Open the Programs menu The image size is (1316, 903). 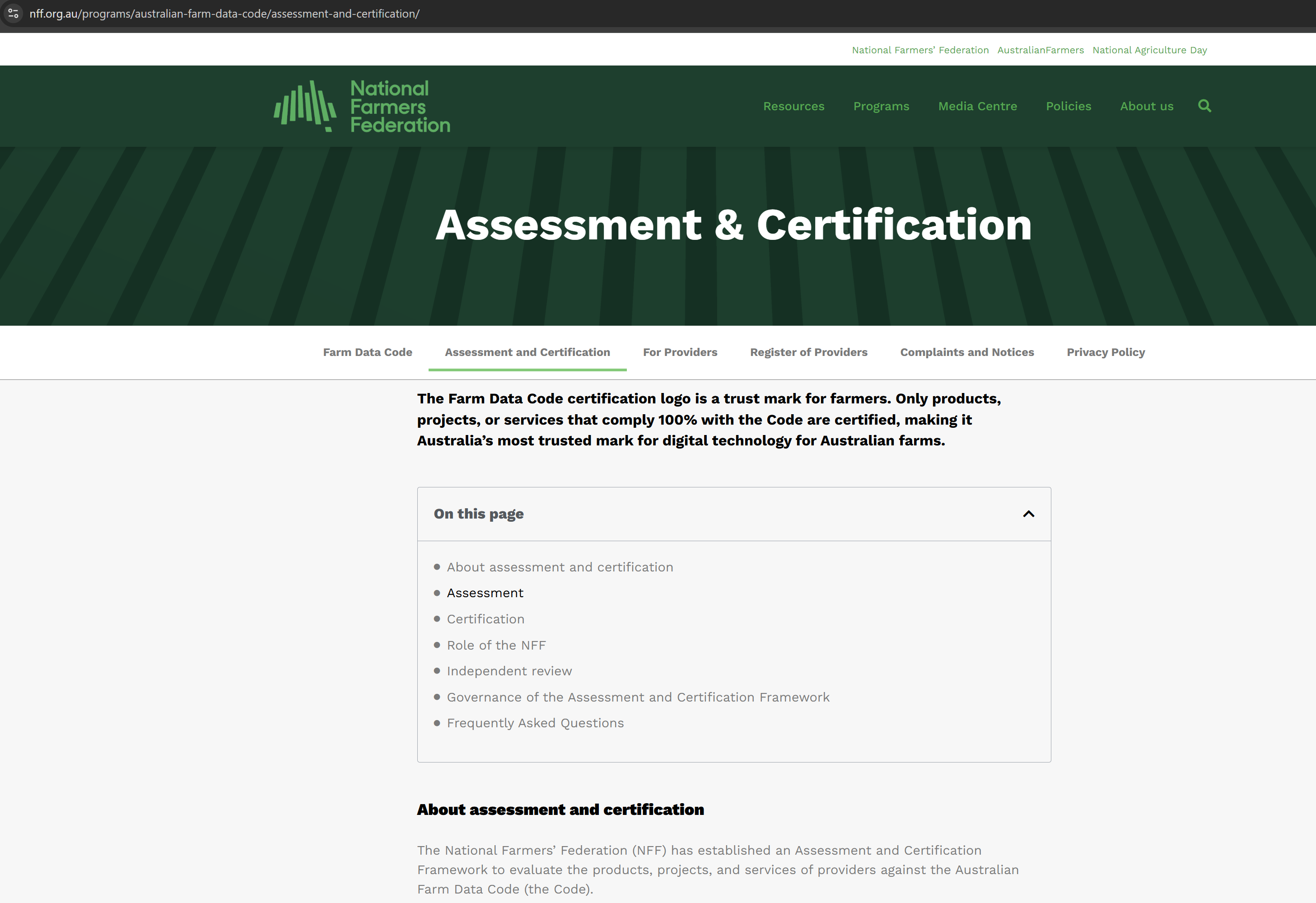881,106
